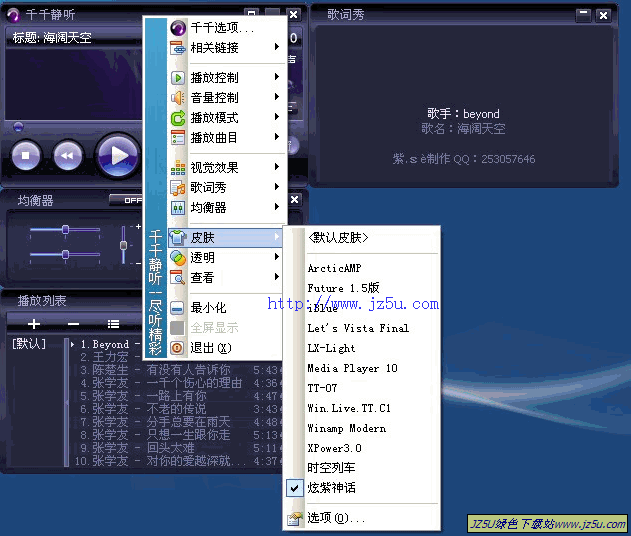Image resolution: width=631 pixels, height=536 pixels.
Task: Start playback with the large play button
Action: 118,155
